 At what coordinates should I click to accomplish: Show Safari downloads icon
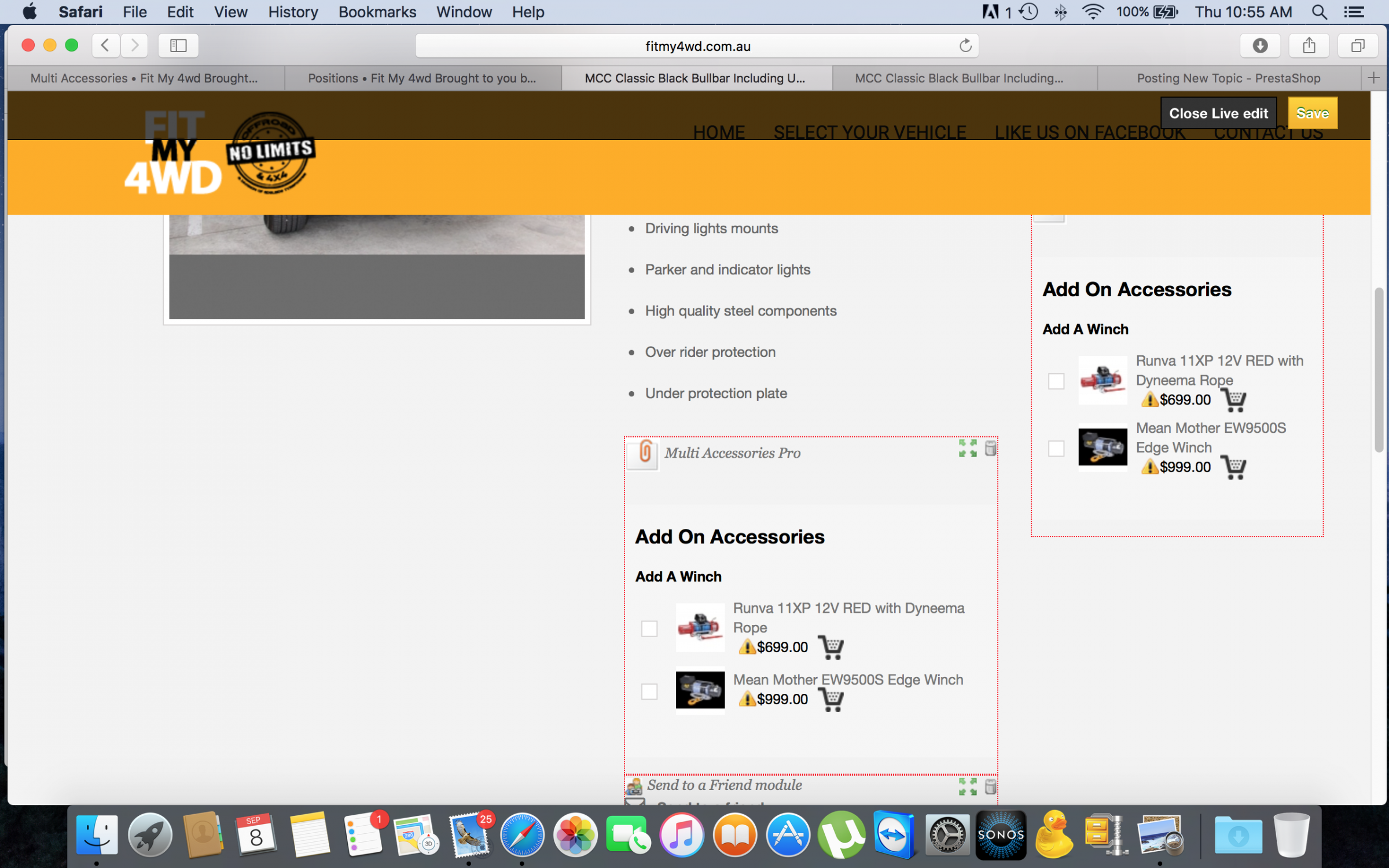[1260, 46]
